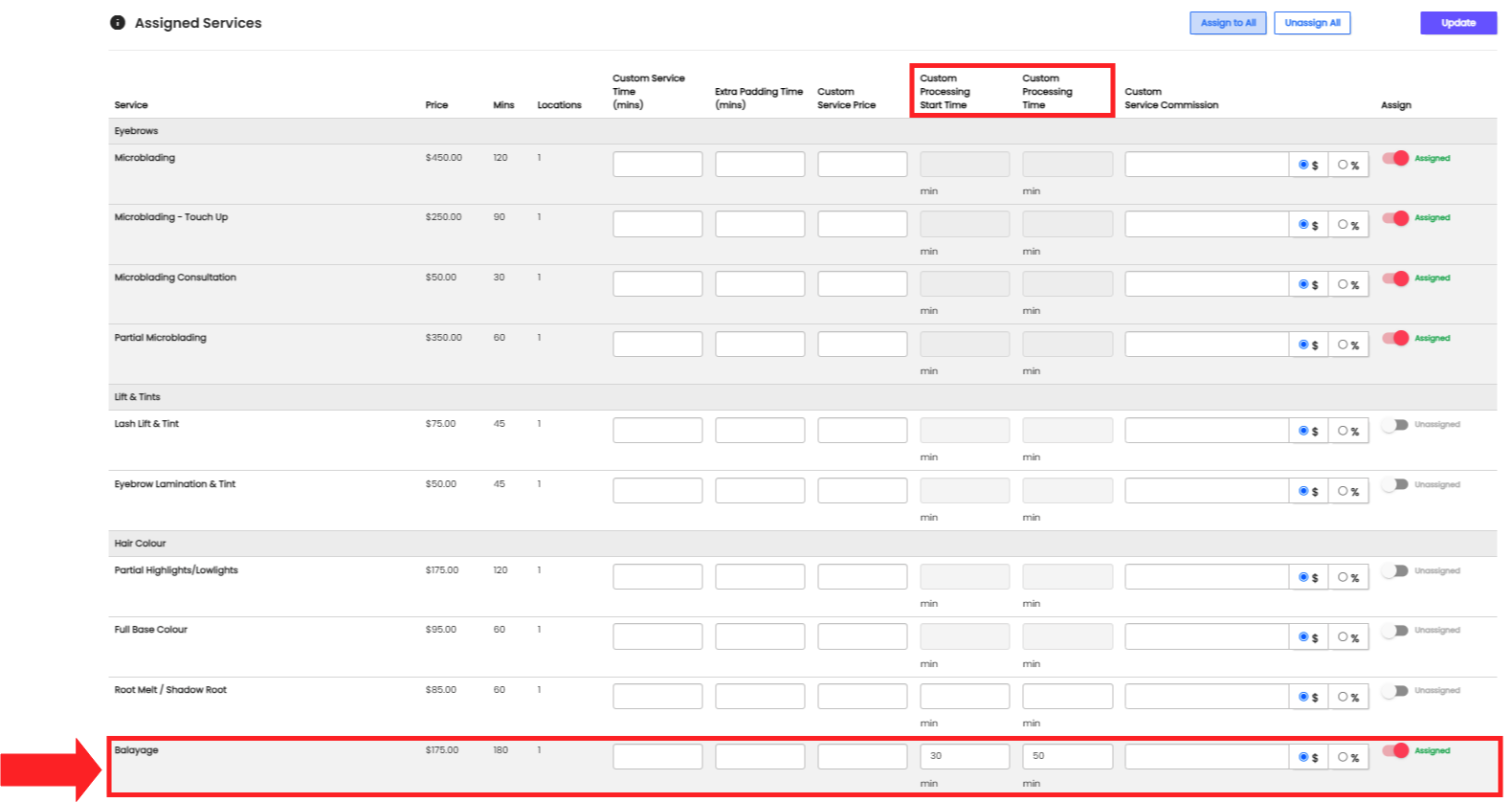This screenshot has height=802, width=1512.
Task: Click Microblading - Touch Up custom service time field
Action: (657, 224)
